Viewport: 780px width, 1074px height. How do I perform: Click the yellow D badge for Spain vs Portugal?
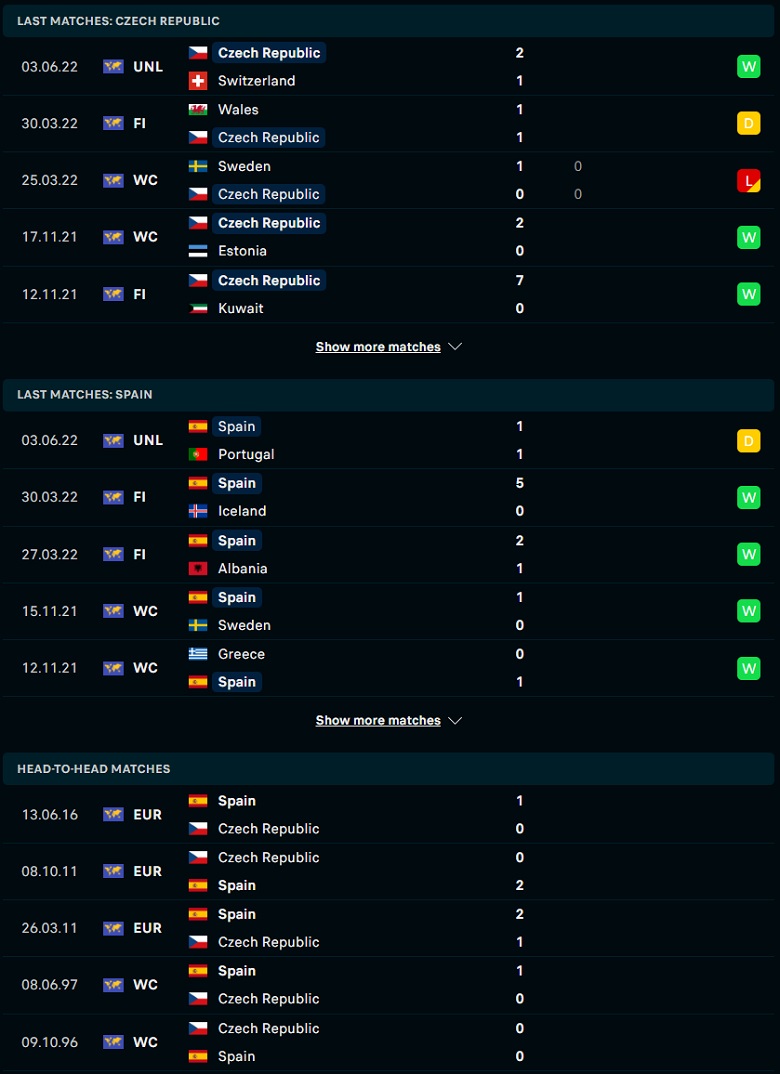point(748,440)
